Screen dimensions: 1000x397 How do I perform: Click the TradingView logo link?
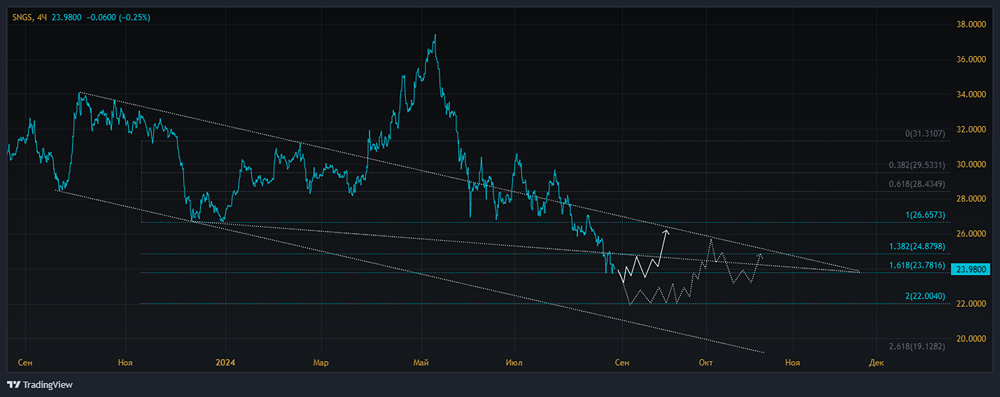(x=40, y=385)
